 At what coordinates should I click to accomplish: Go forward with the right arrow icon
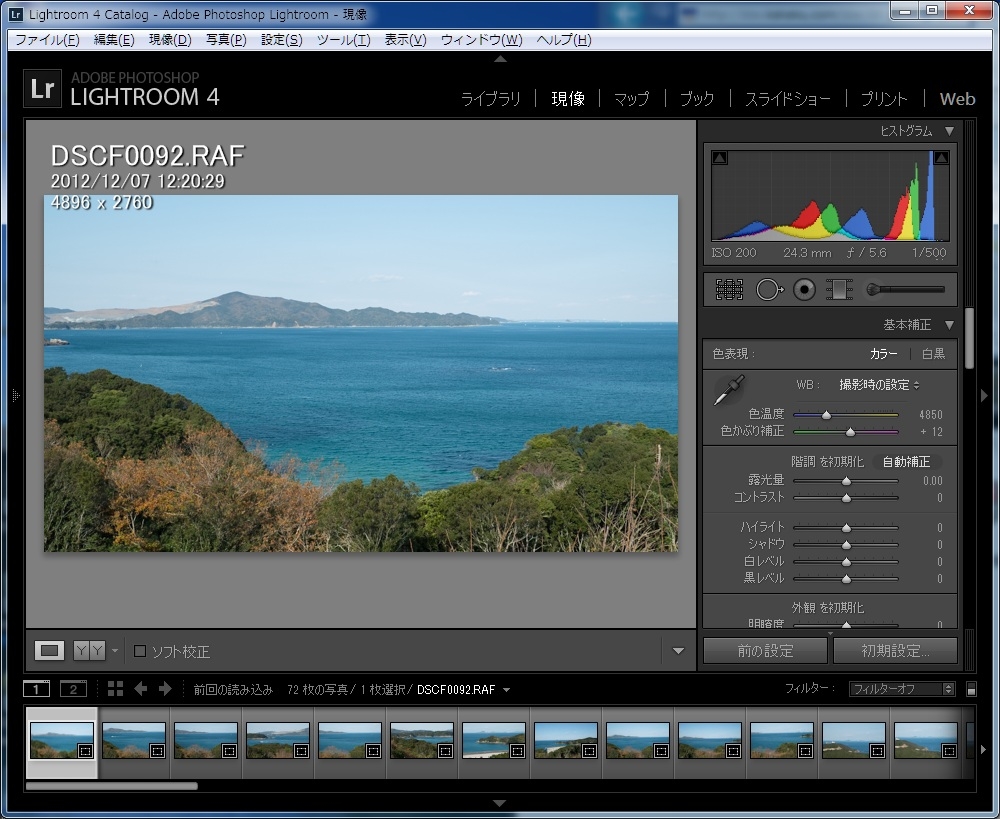(x=165, y=689)
